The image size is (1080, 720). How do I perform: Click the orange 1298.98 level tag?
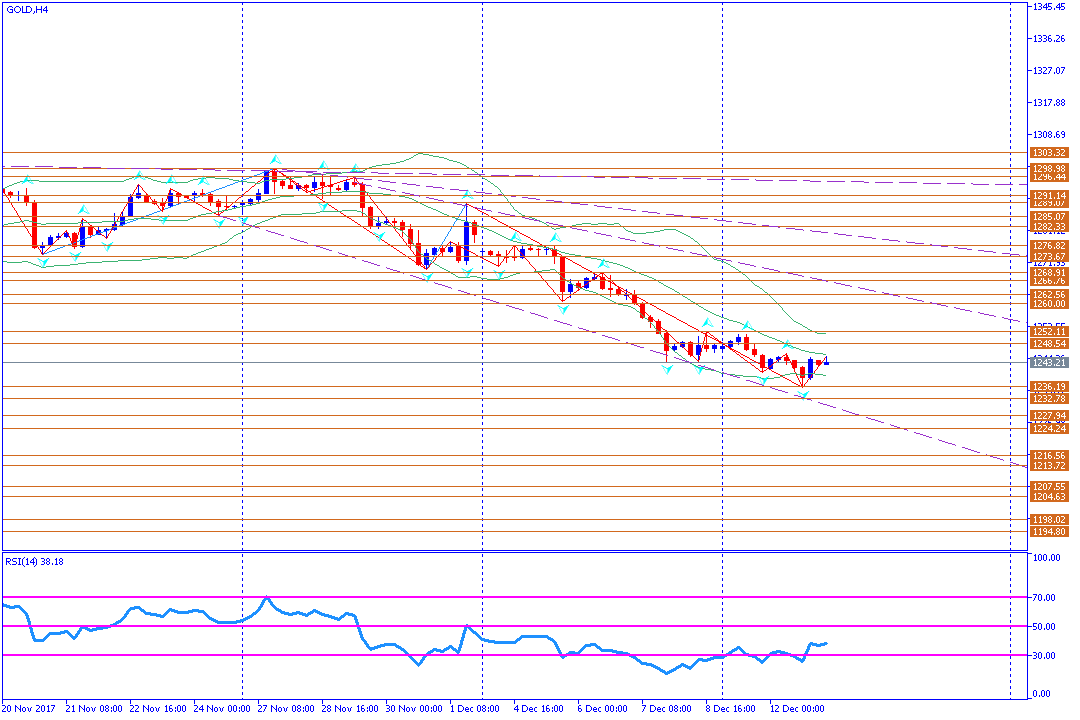point(1049,168)
